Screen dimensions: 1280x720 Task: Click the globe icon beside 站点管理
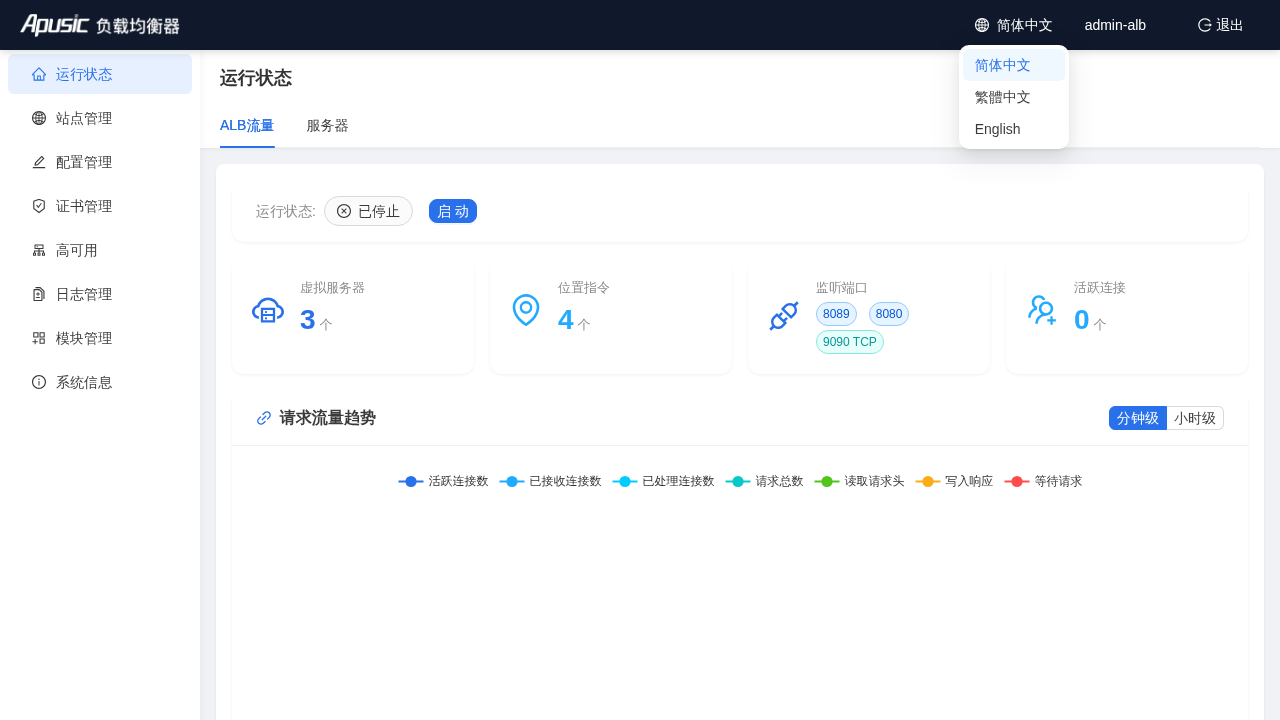[39, 118]
